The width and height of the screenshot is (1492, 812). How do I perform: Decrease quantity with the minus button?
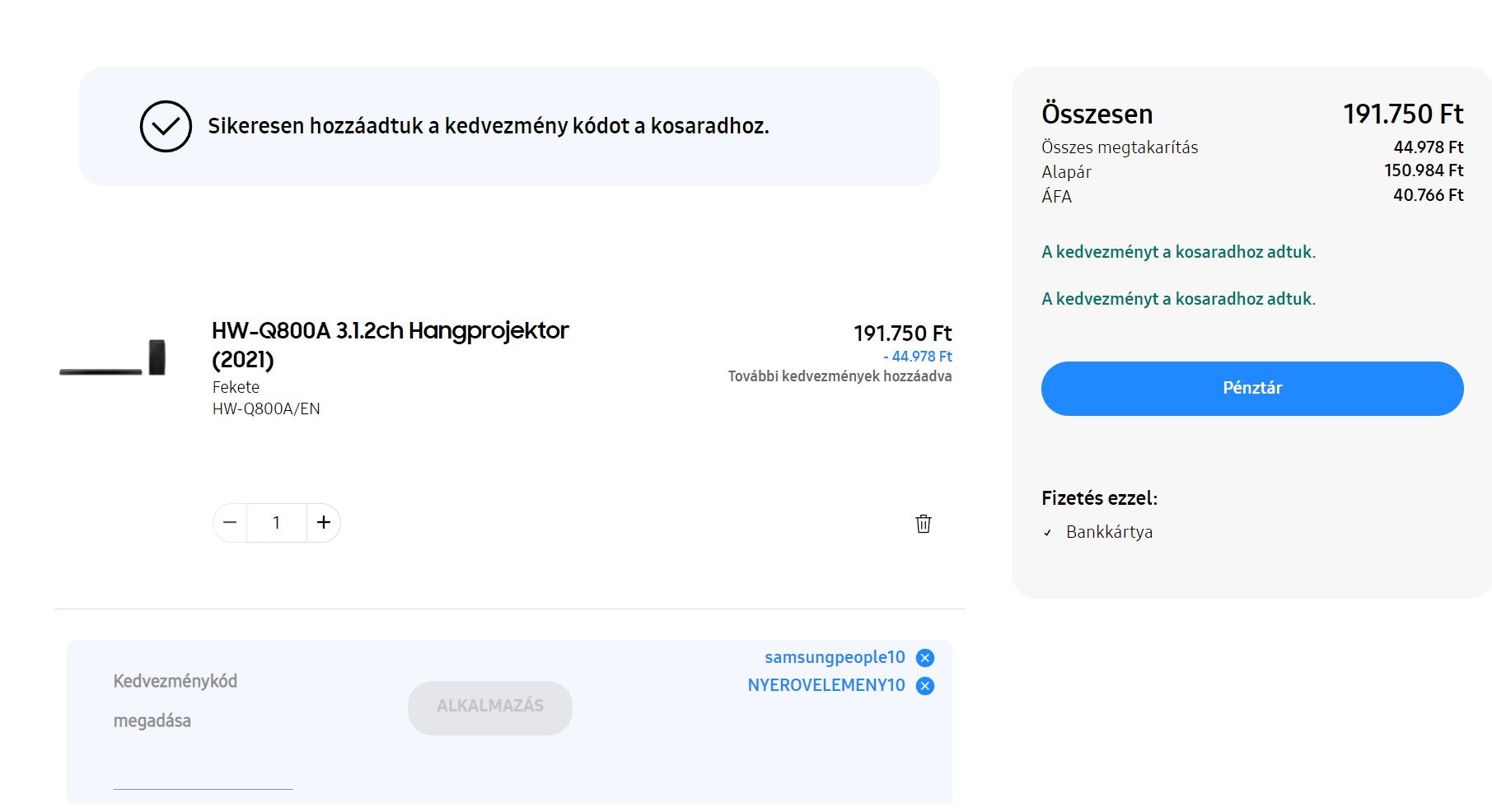(x=230, y=523)
